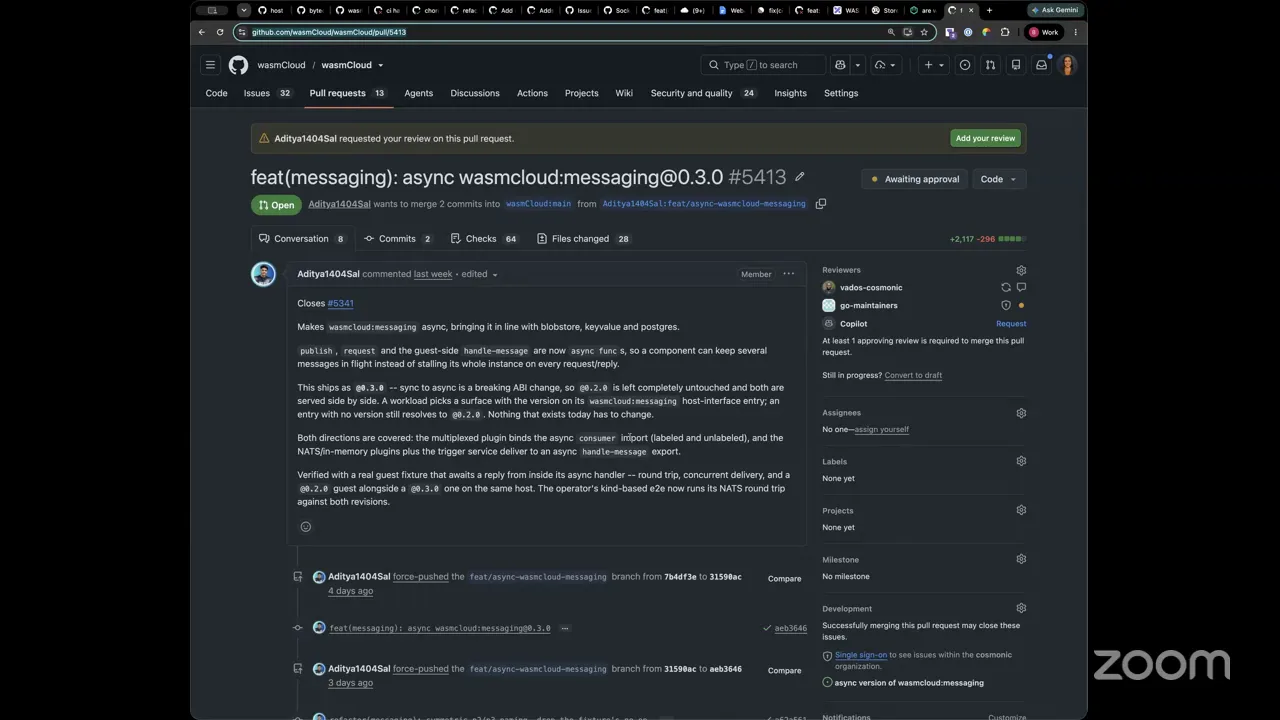Screen dimensions: 1280x720
Task: Open the comment's three-dot options menu
Action: pyautogui.click(x=789, y=274)
